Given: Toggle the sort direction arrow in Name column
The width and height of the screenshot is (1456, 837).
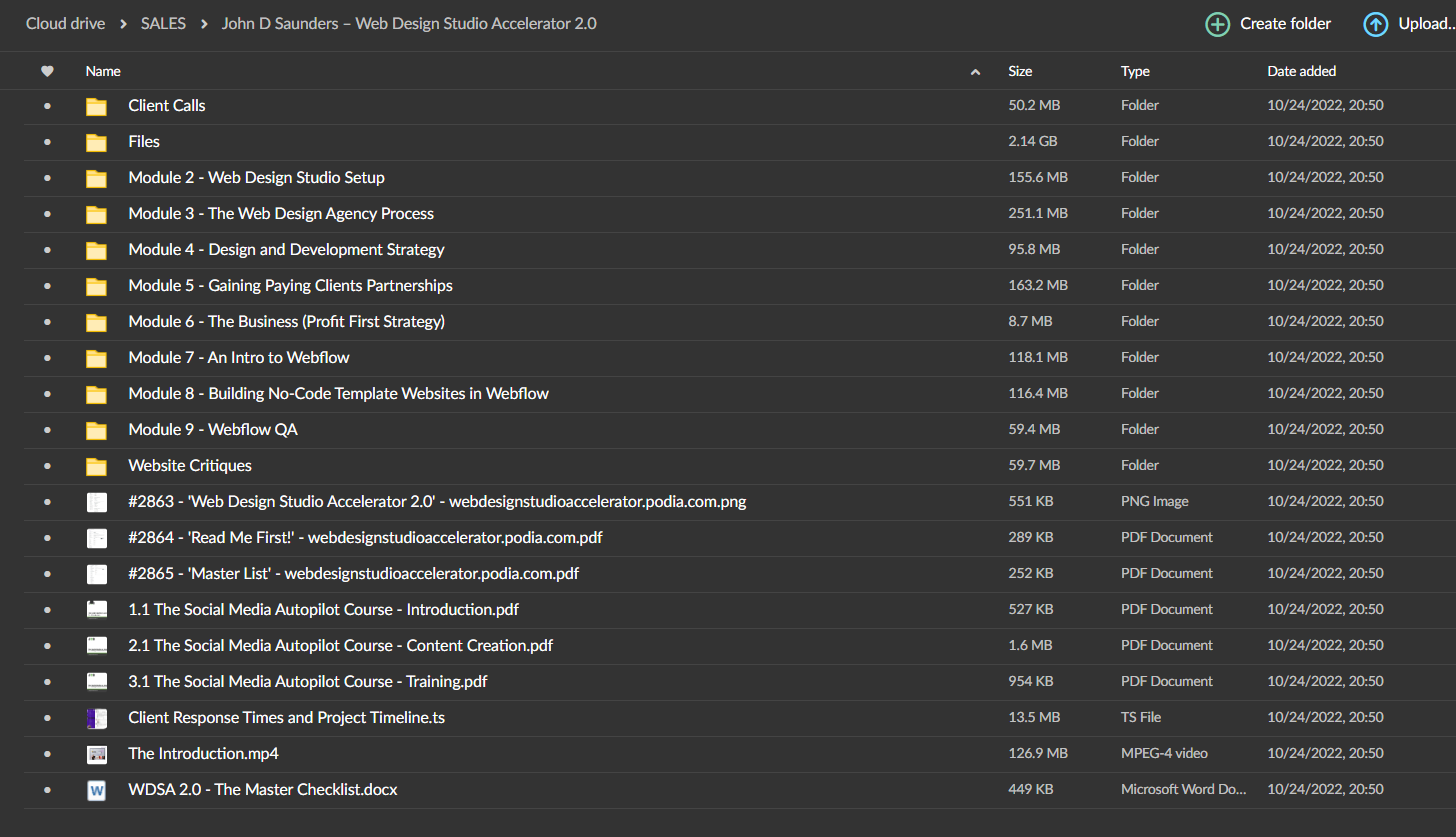Looking at the screenshot, I should [x=975, y=72].
